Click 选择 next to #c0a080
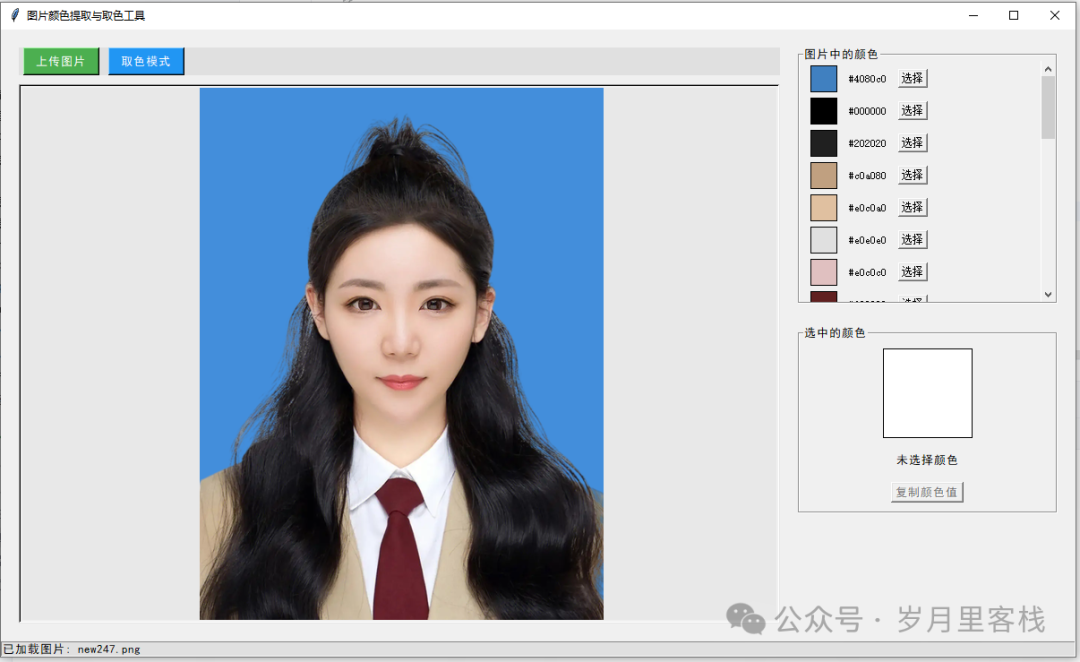 click(x=913, y=175)
